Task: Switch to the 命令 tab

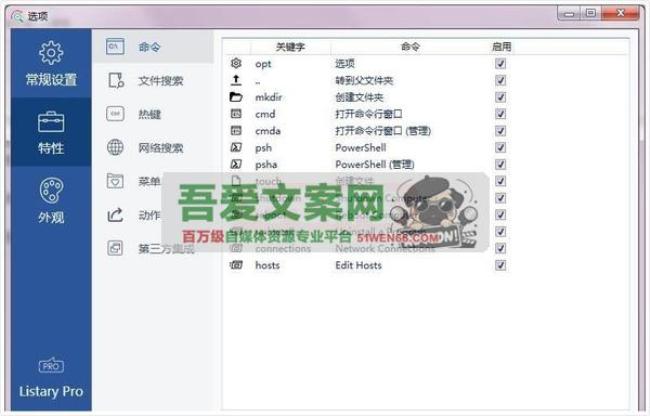Action: [150, 47]
